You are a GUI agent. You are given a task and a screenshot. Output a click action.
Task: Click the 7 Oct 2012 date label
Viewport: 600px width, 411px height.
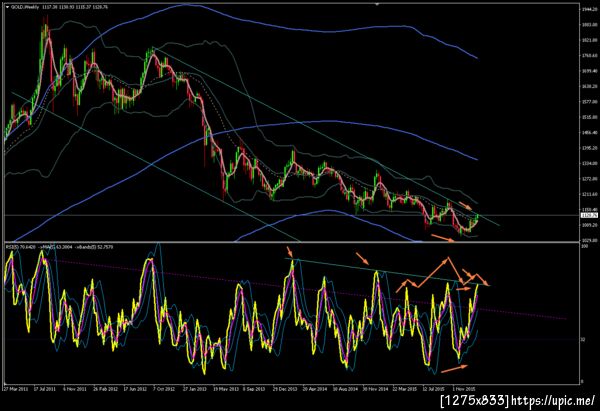click(165, 389)
